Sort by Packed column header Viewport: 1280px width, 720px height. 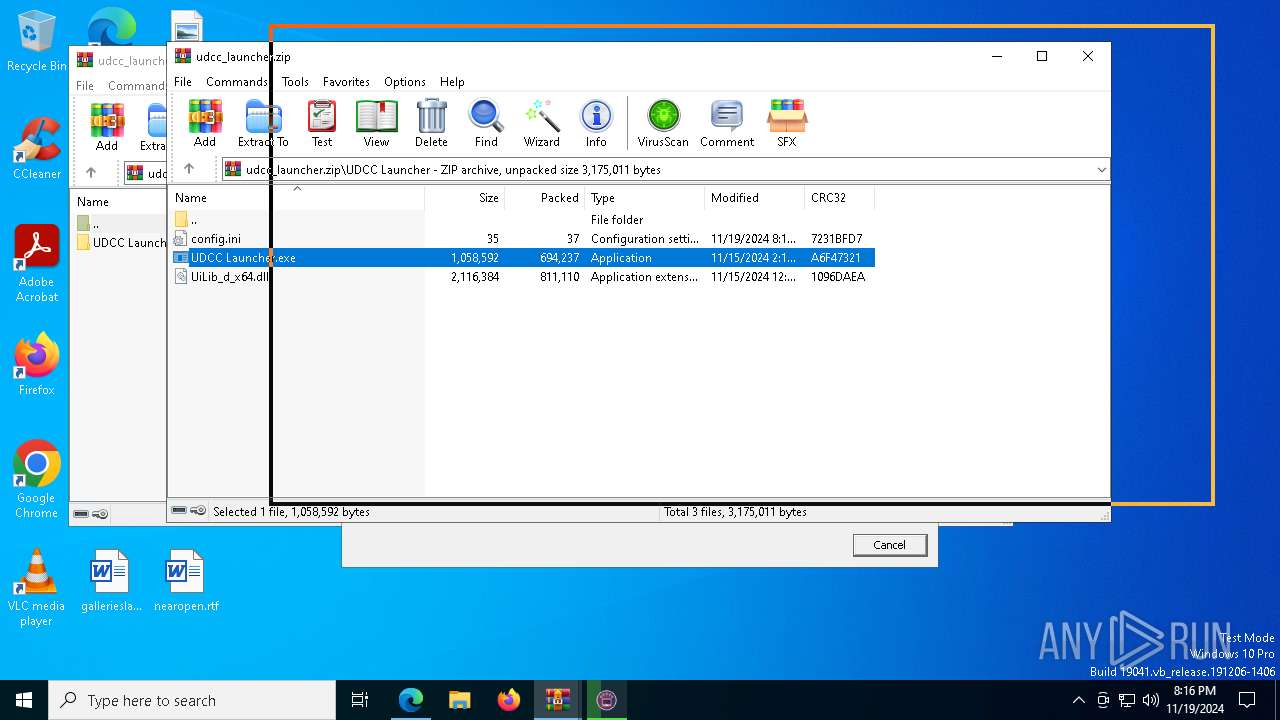tap(545, 198)
